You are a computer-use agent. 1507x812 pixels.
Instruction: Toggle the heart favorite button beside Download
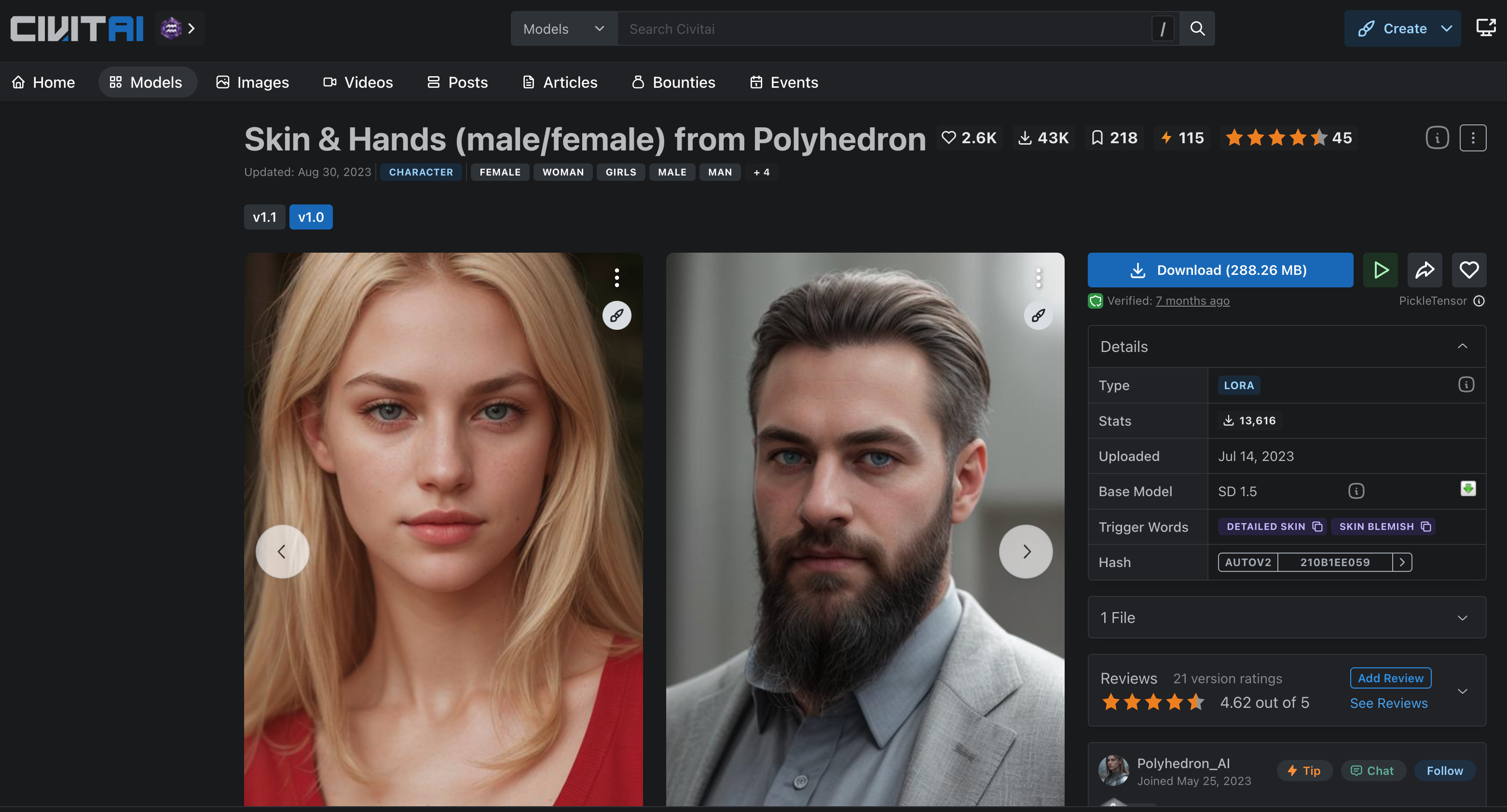point(1468,270)
